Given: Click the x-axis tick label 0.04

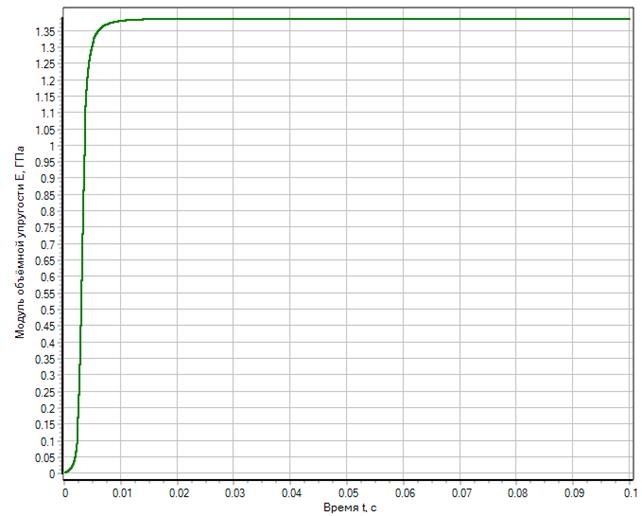Looking at the screenshot, I should pos(292,493).
